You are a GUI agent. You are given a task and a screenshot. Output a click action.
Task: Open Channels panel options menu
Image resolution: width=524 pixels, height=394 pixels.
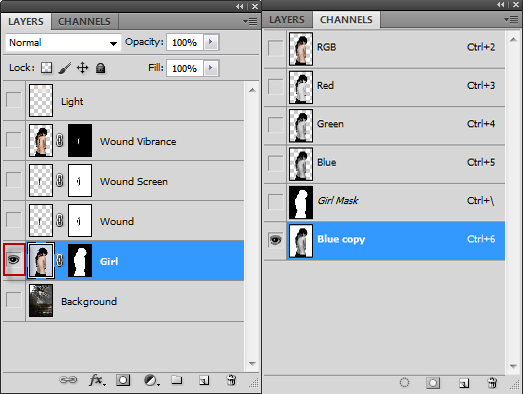(x=511, y=20)
